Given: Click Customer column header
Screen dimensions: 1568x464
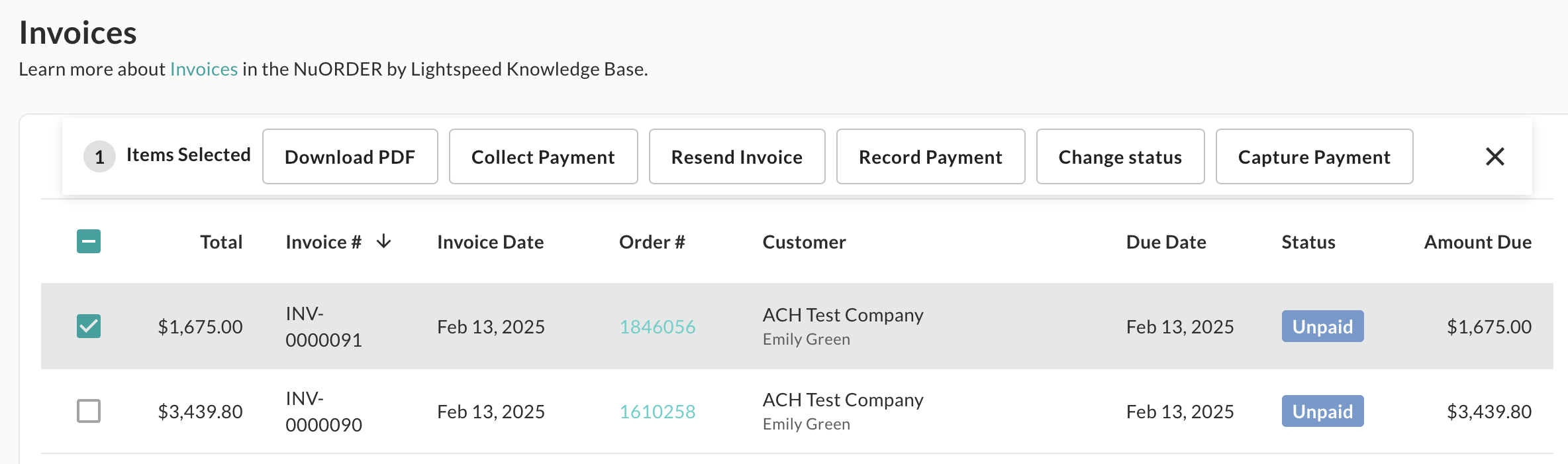Looking at the screenshot, I should [x=805, y=242].
